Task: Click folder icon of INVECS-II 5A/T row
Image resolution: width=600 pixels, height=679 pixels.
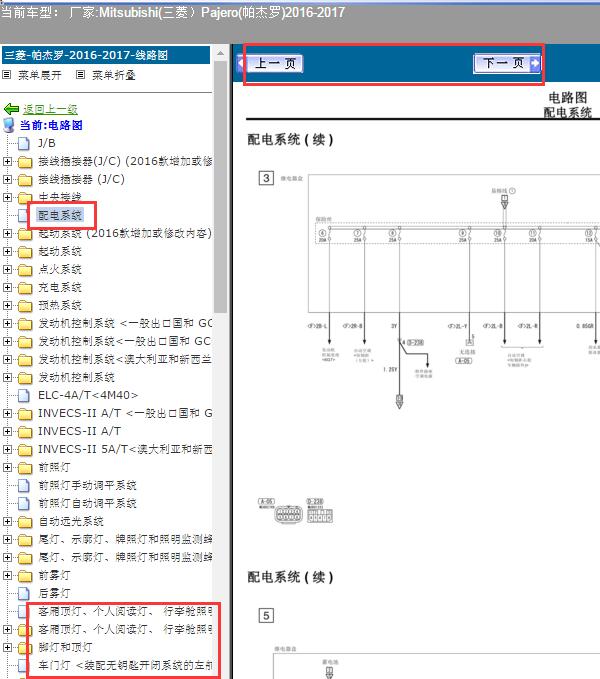Action: pyautogui.click(x=25, y=450)
